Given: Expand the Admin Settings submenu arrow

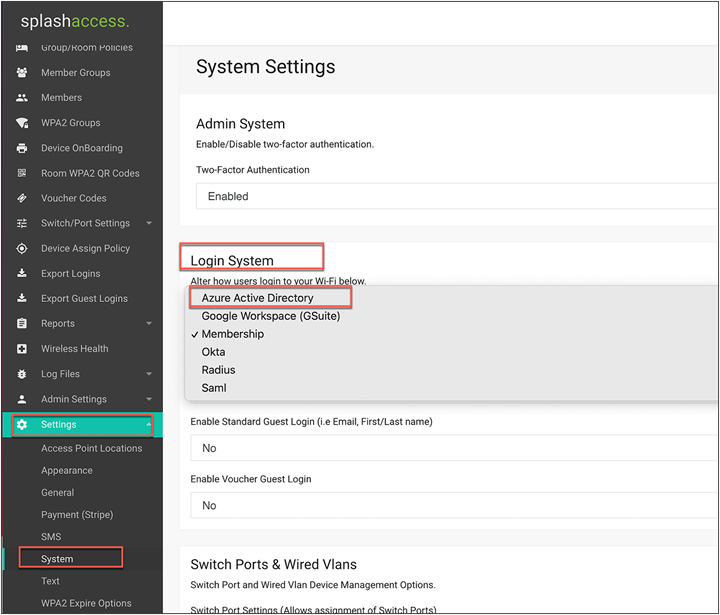Looking at the screenshot, I should [149, 399].
